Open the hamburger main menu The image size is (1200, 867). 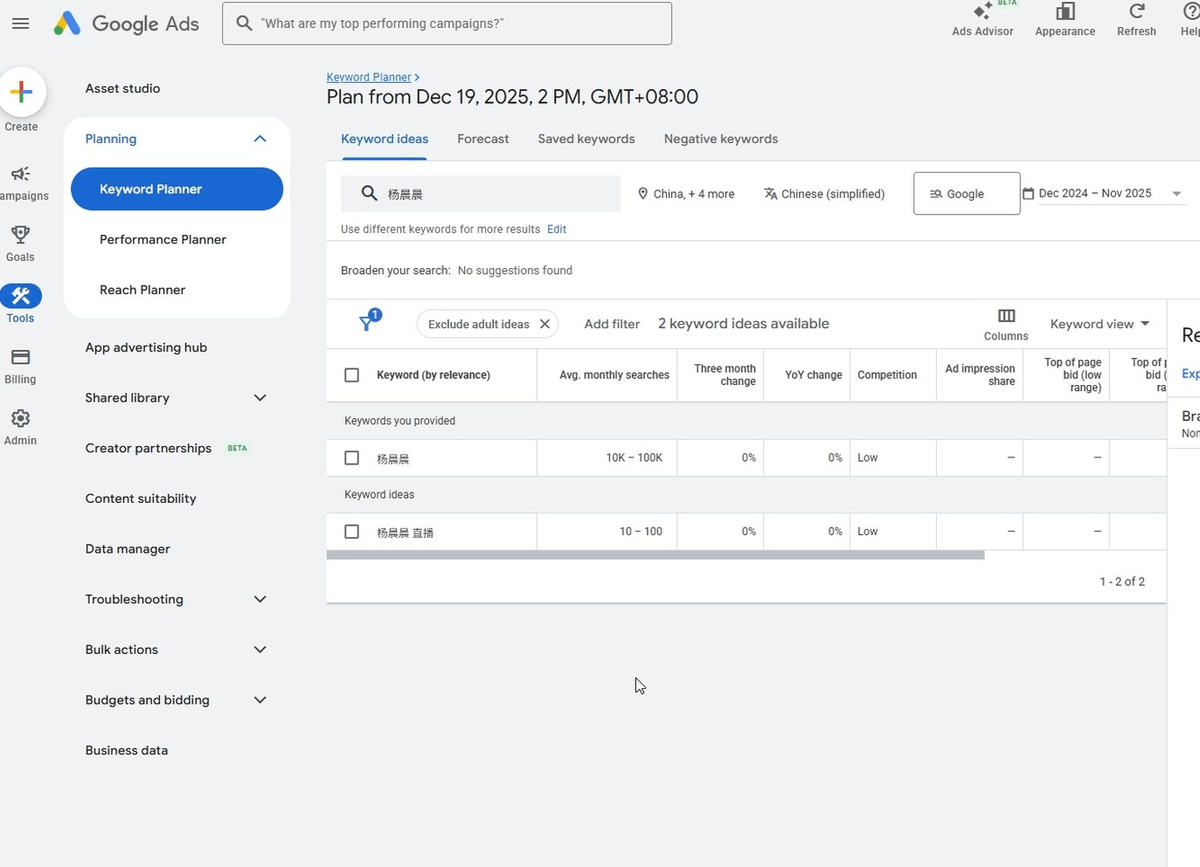(x=20, y=23)
